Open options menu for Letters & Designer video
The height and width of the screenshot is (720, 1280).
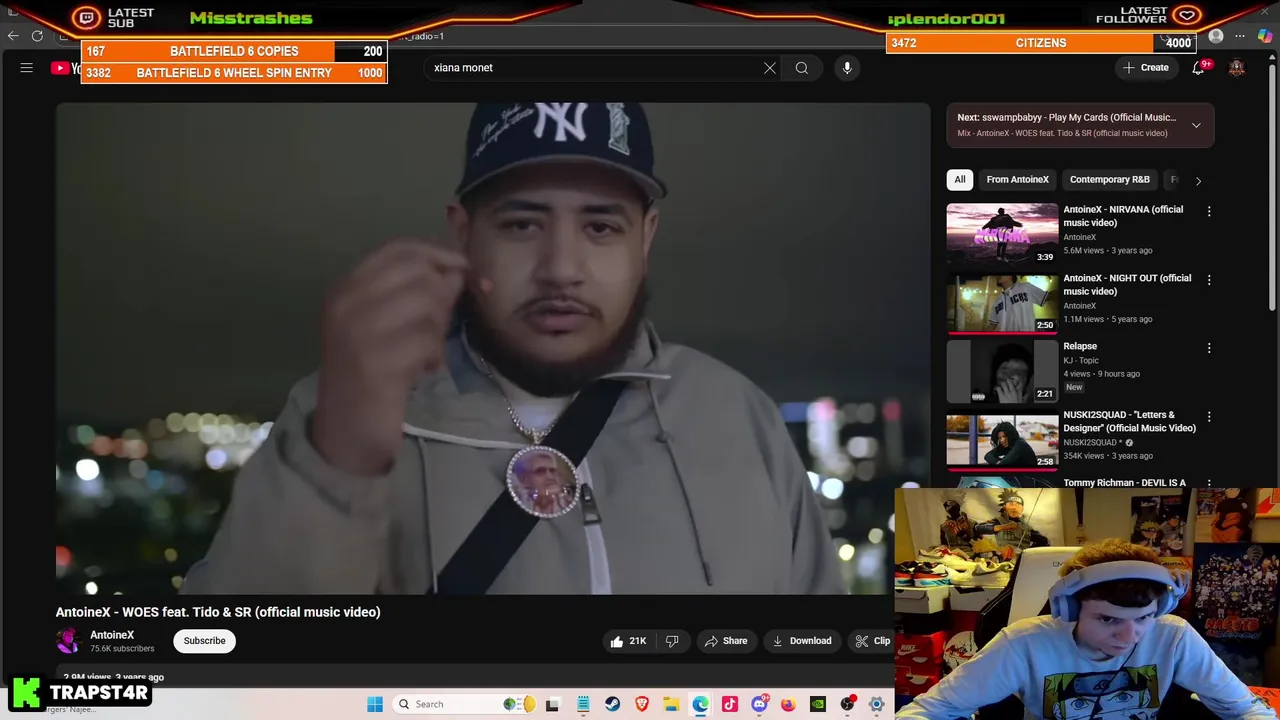pos(1209,416)
